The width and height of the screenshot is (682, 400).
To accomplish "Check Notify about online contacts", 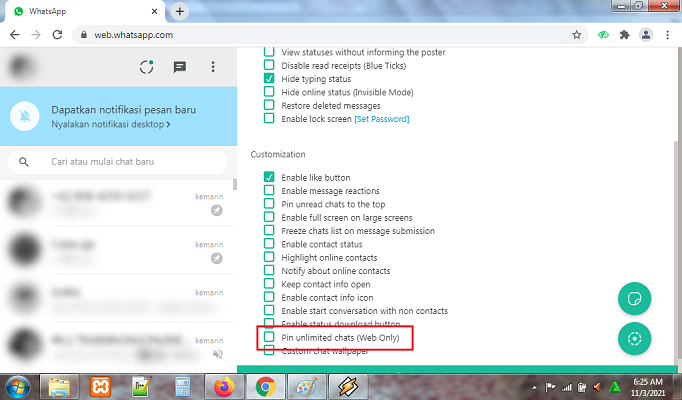I will (269, 270).
